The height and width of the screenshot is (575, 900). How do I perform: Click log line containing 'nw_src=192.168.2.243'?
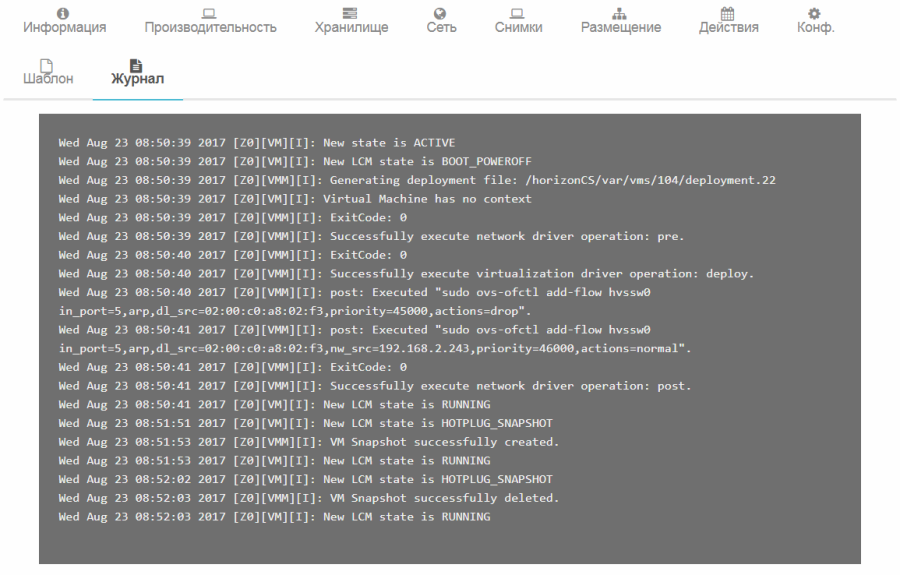click(375, 339)
